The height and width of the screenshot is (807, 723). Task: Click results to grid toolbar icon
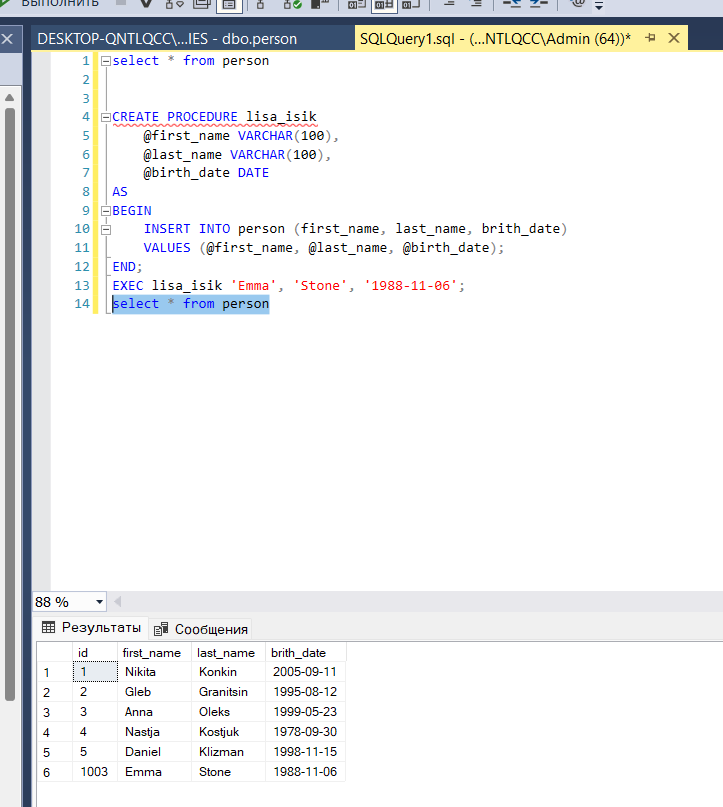coord(384,5)
